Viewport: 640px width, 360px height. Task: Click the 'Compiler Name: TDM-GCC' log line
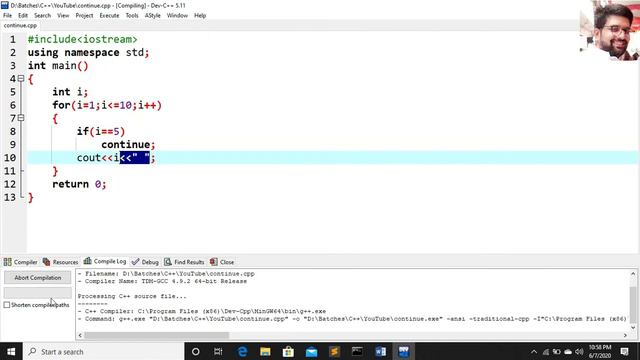[162, 281]
